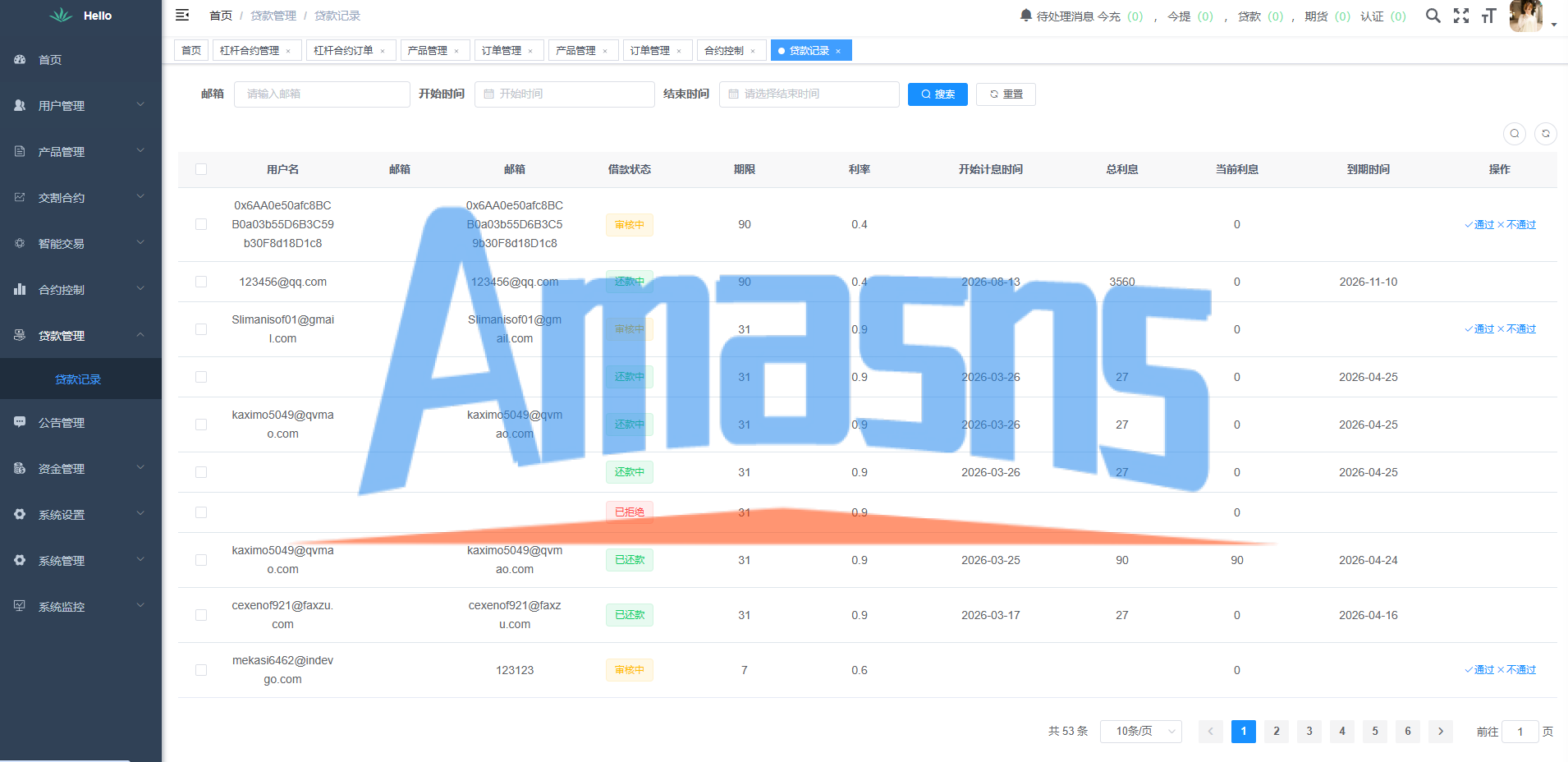Image resolution: width=1568 pixels, height=762 pixels.
Task: Collapse the sidebar with hamburger icon
Action: pyautogui.click(x=182, y=15)
